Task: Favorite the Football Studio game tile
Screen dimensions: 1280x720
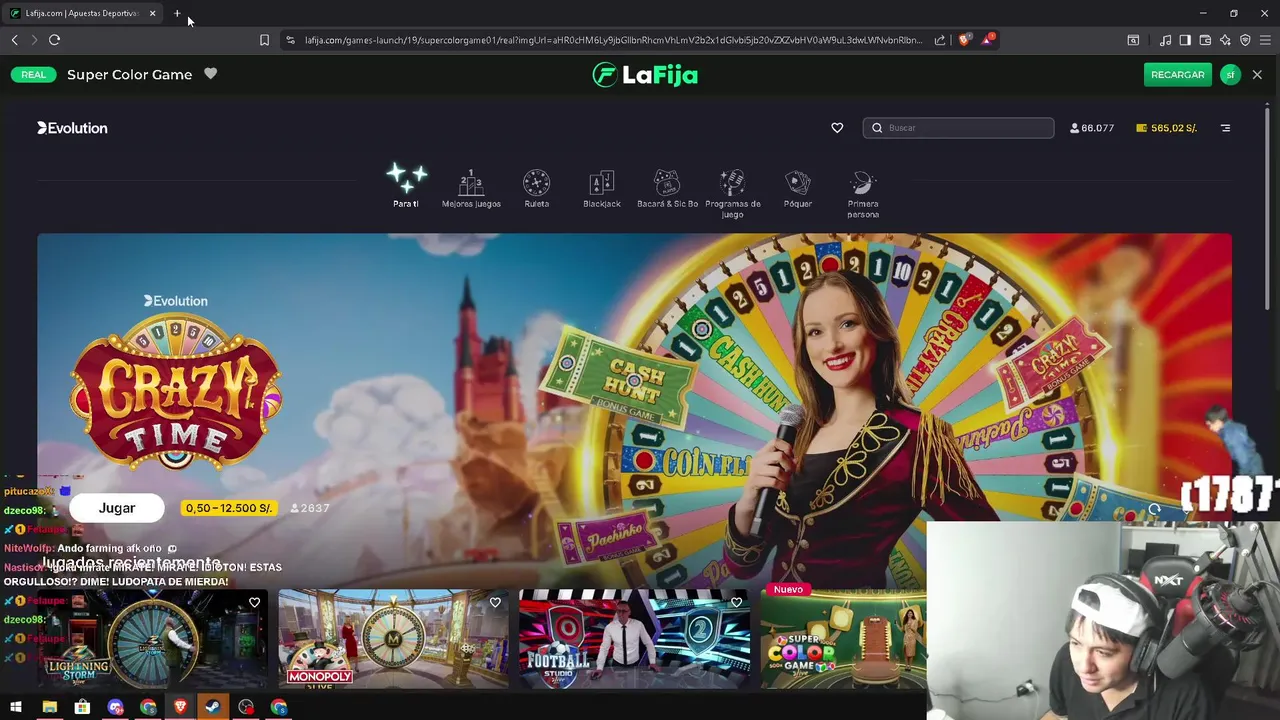Action: [x=736, y=602]
